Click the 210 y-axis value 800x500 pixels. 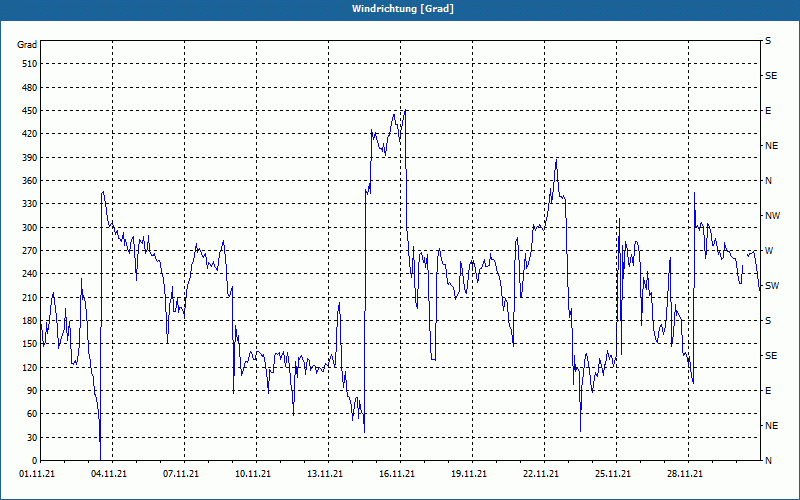click(x=30, y=297)
